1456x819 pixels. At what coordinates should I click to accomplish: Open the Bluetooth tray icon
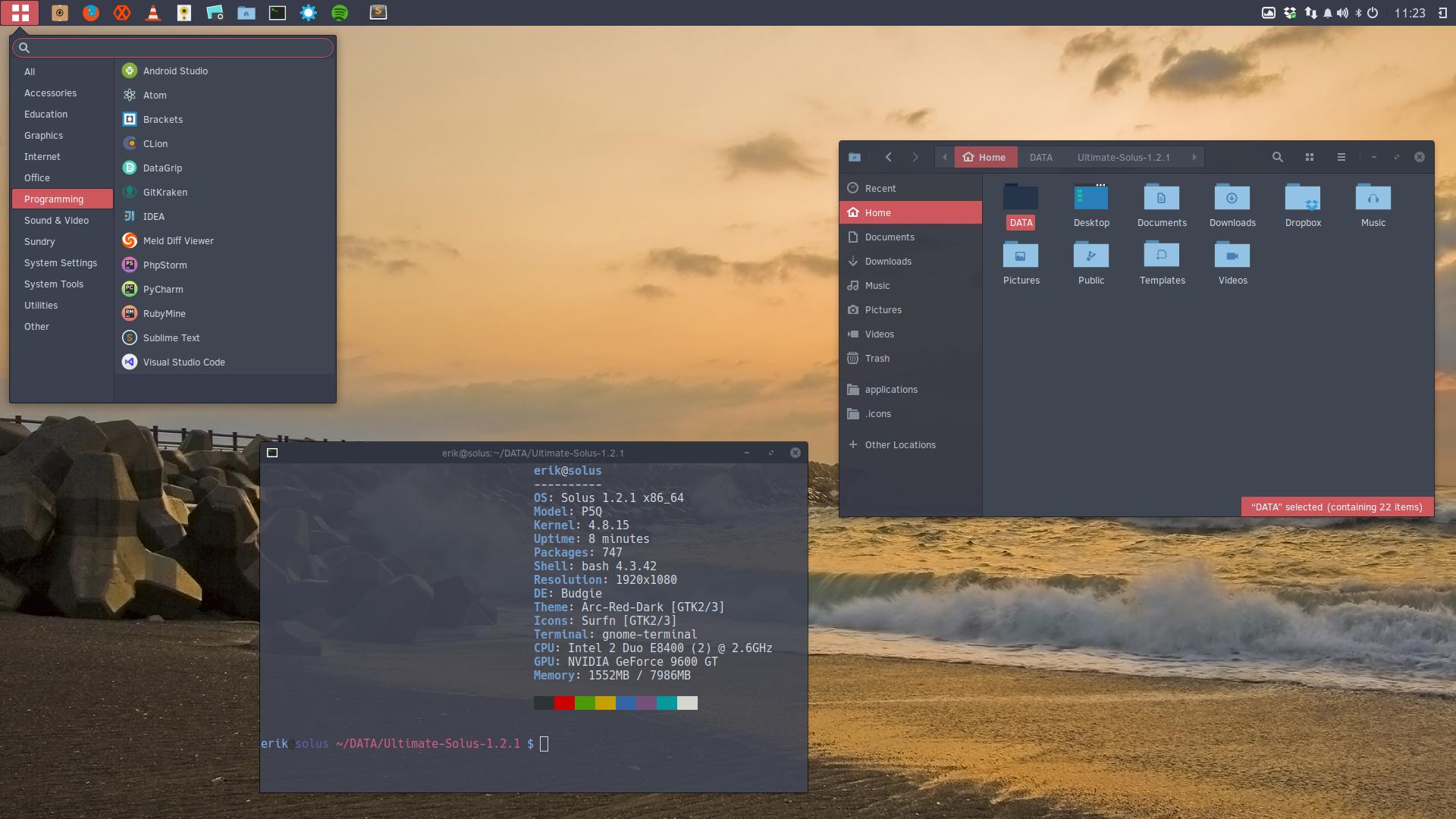(x=1359, y=12)
